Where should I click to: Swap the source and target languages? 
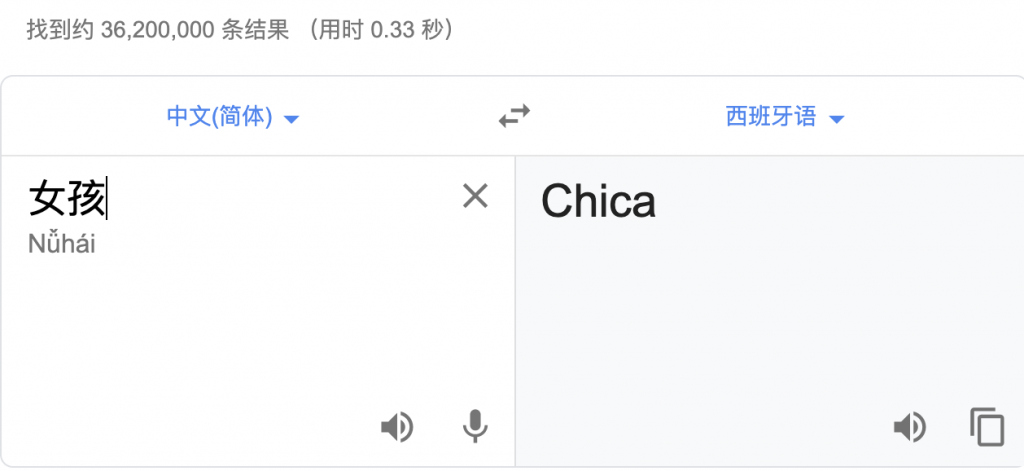[x=514, y=117]
